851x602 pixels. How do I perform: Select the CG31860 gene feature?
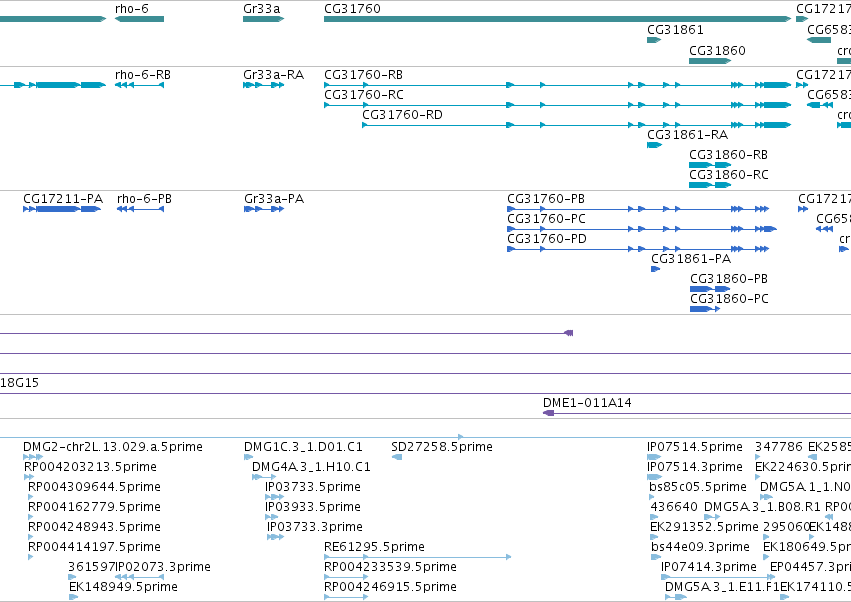(710, 61)
